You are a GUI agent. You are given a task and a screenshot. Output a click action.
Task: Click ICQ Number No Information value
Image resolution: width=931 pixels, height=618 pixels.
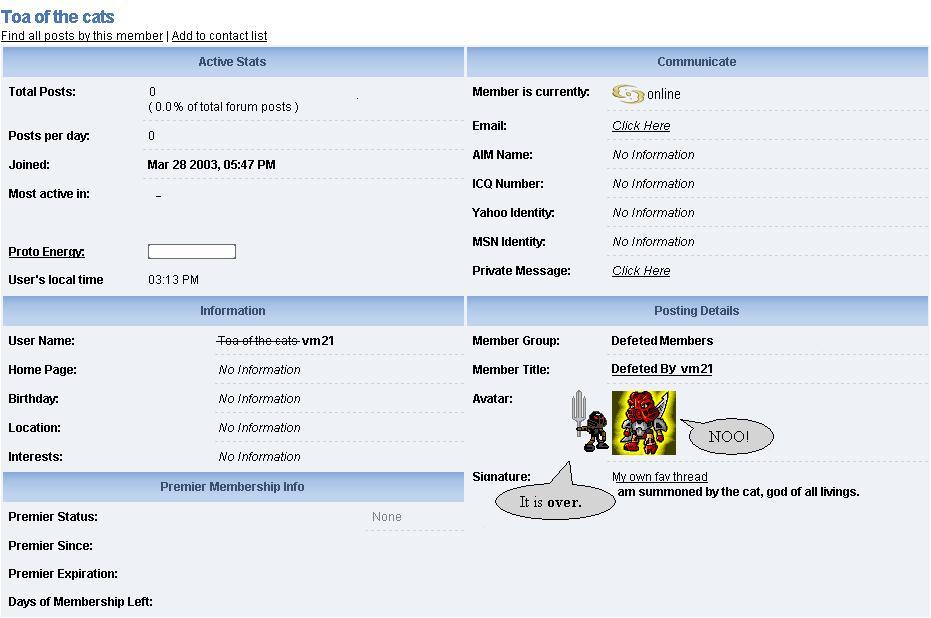(x=653, y=184)
